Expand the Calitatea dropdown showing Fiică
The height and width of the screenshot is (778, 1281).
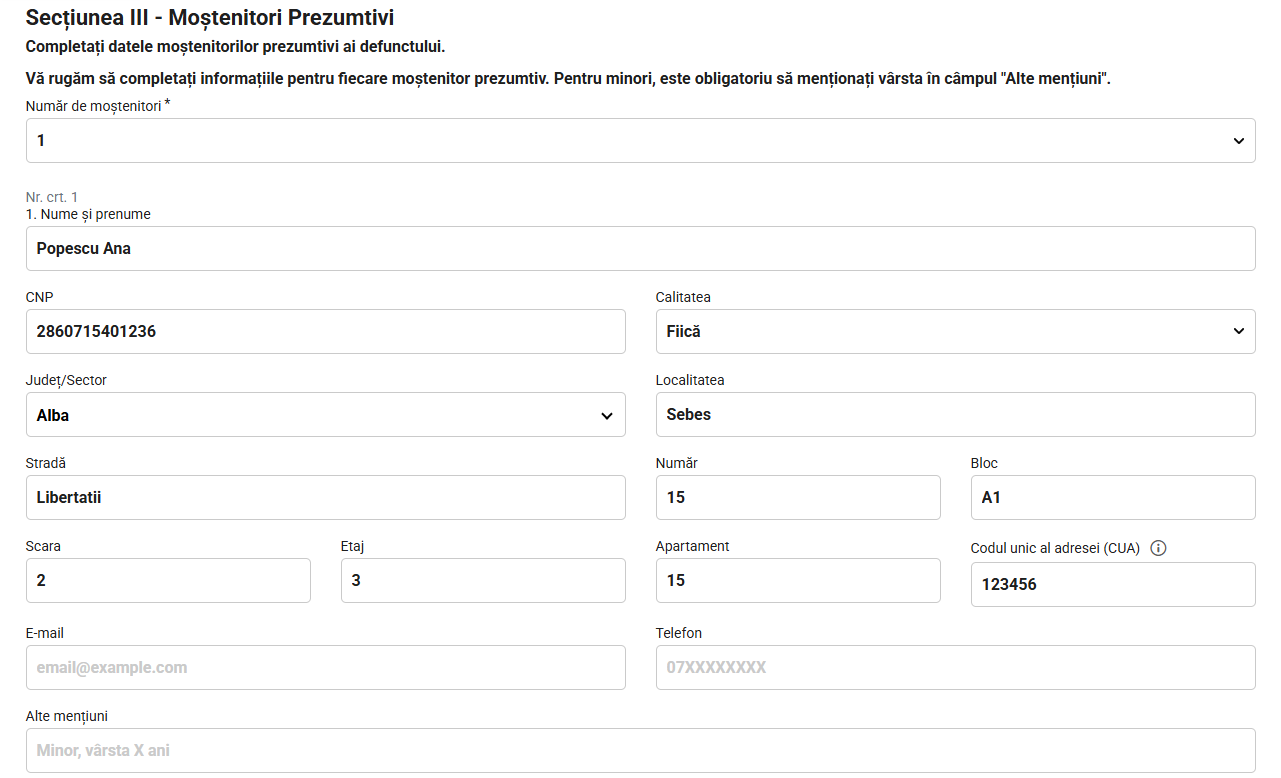coord(955,331)
